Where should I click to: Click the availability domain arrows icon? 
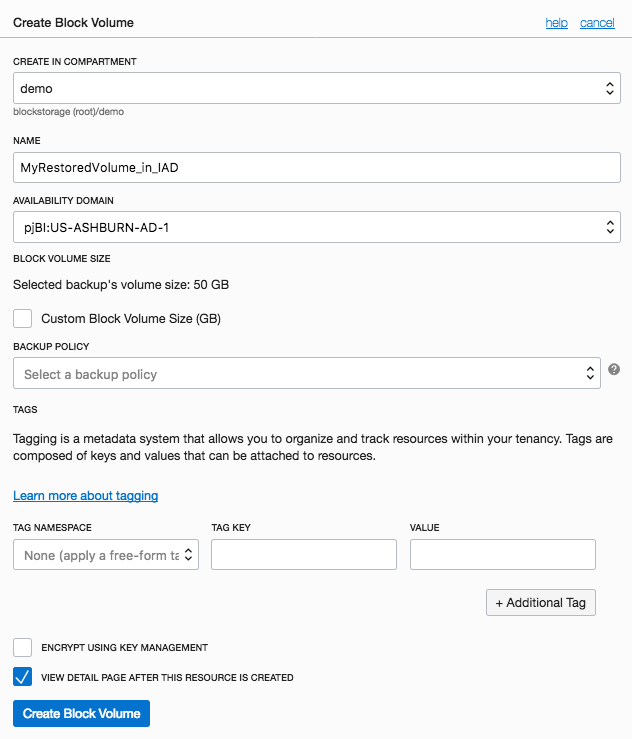pos(610,227)
